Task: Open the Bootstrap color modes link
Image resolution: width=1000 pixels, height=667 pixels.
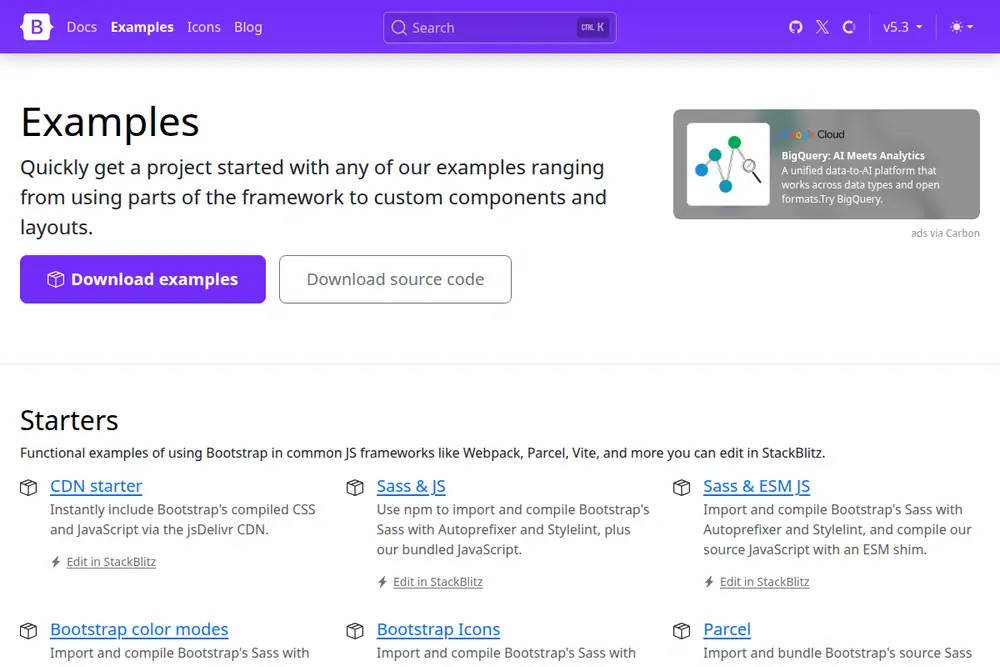Action: tap(139, 629)
